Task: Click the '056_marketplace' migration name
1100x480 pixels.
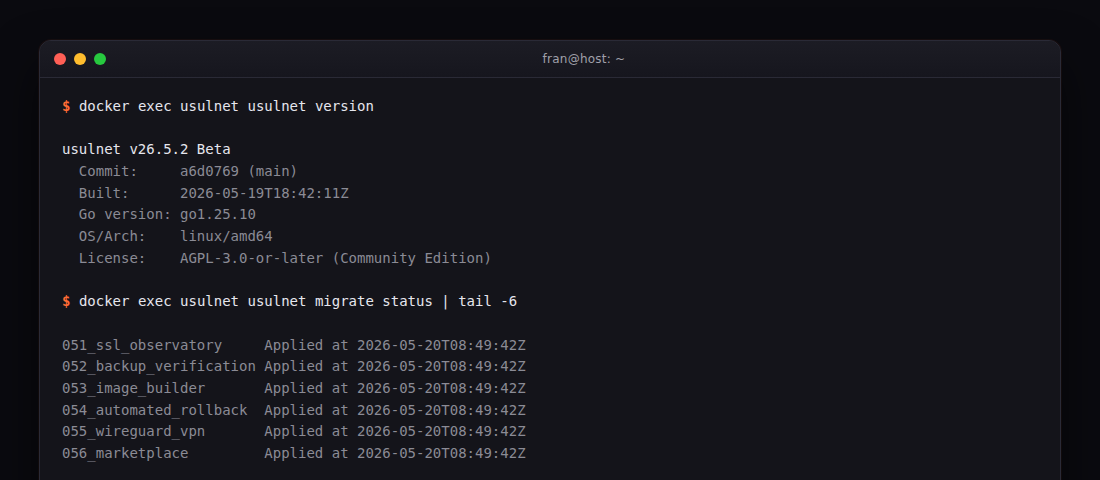Action: 125,453
